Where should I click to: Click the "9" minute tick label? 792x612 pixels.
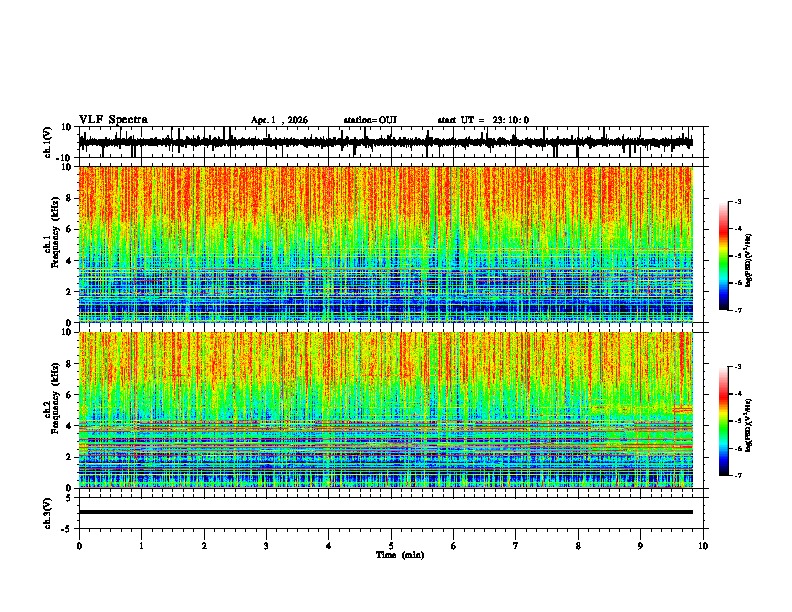[640, 546]
